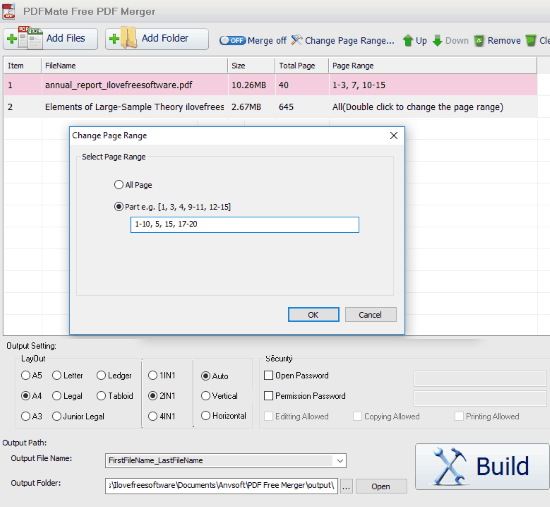Click the PDFMate app logo icon
The image size is (550, 507).
(x=9, y=11)
